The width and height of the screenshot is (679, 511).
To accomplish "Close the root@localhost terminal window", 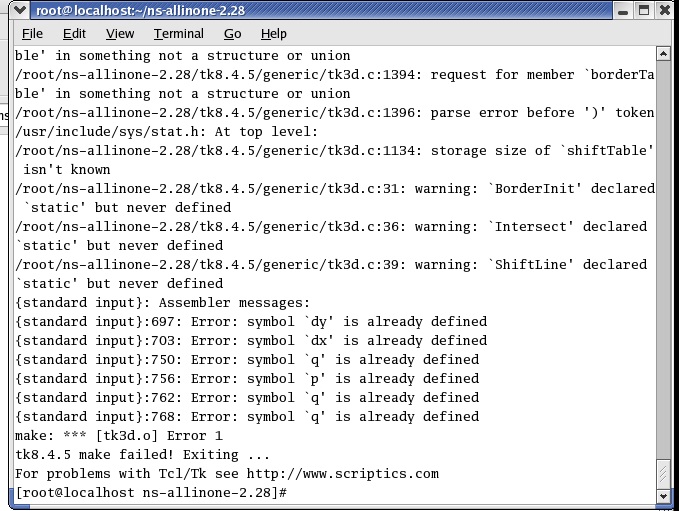I will point(664,10).
